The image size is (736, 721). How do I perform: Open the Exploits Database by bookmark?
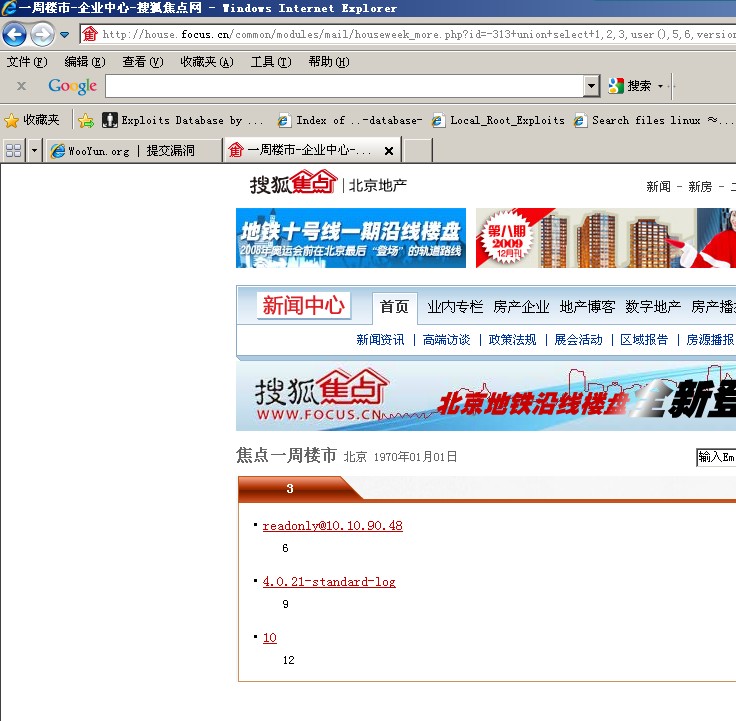coord(183,121)
